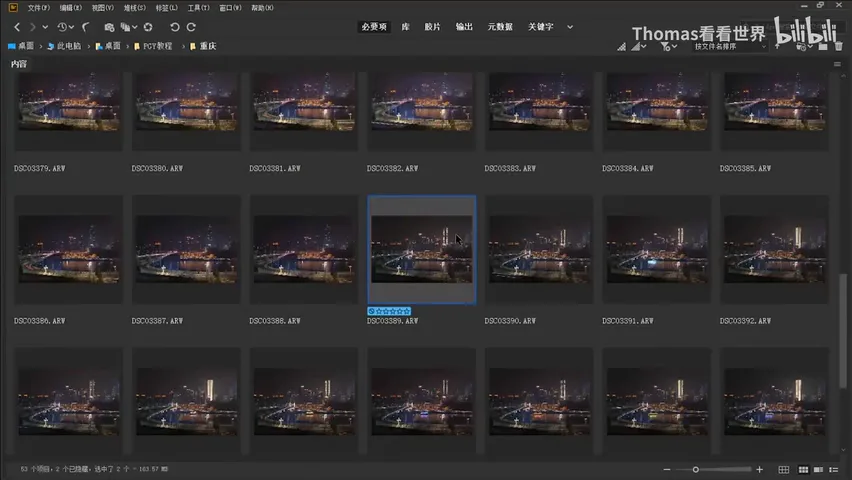Switch to thumbnails view icon

[803, 470]
